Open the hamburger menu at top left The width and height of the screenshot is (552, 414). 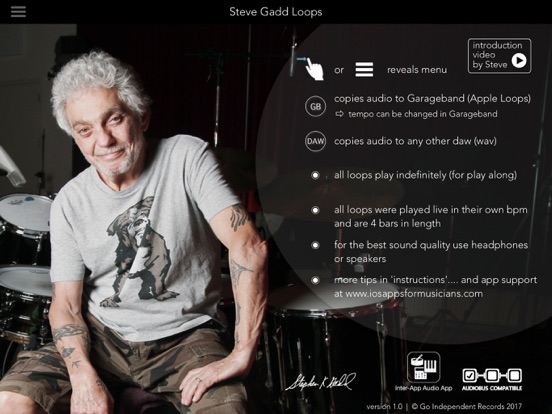[x=18, y=12]
